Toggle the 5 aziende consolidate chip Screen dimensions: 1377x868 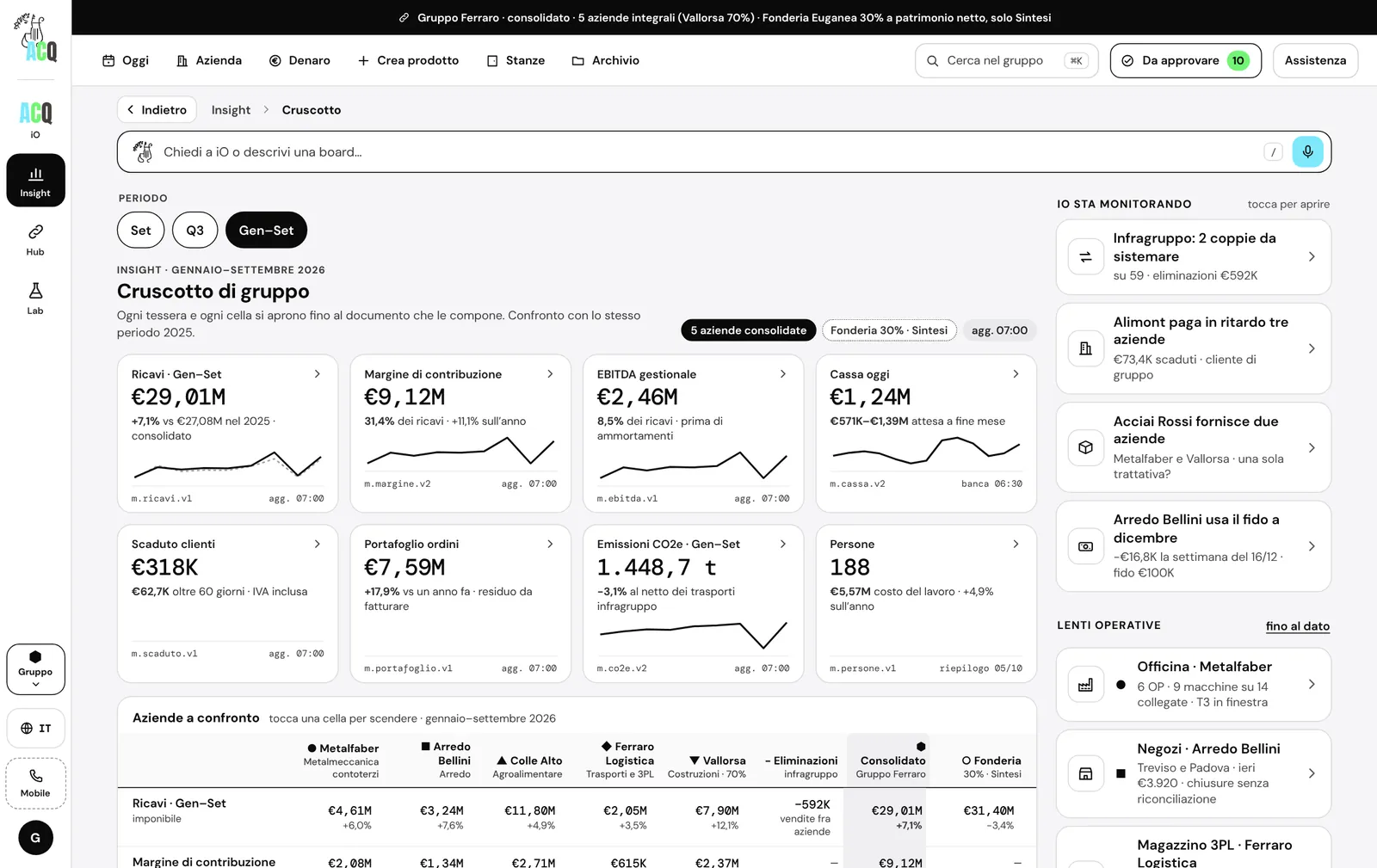pos(749,330)
